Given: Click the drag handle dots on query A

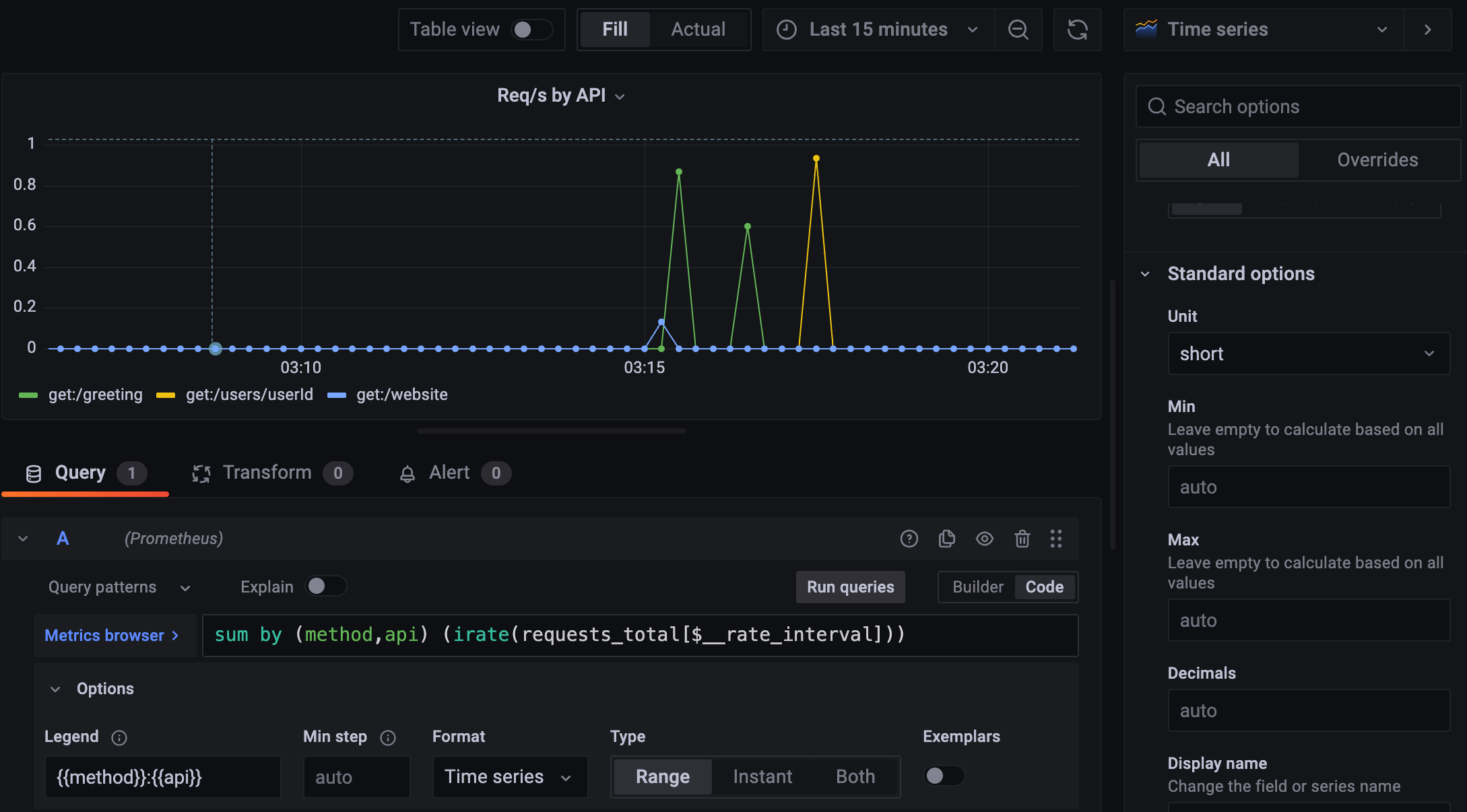Looking at the screenshot, I should pyautogui.click(x=1055, y=539).
